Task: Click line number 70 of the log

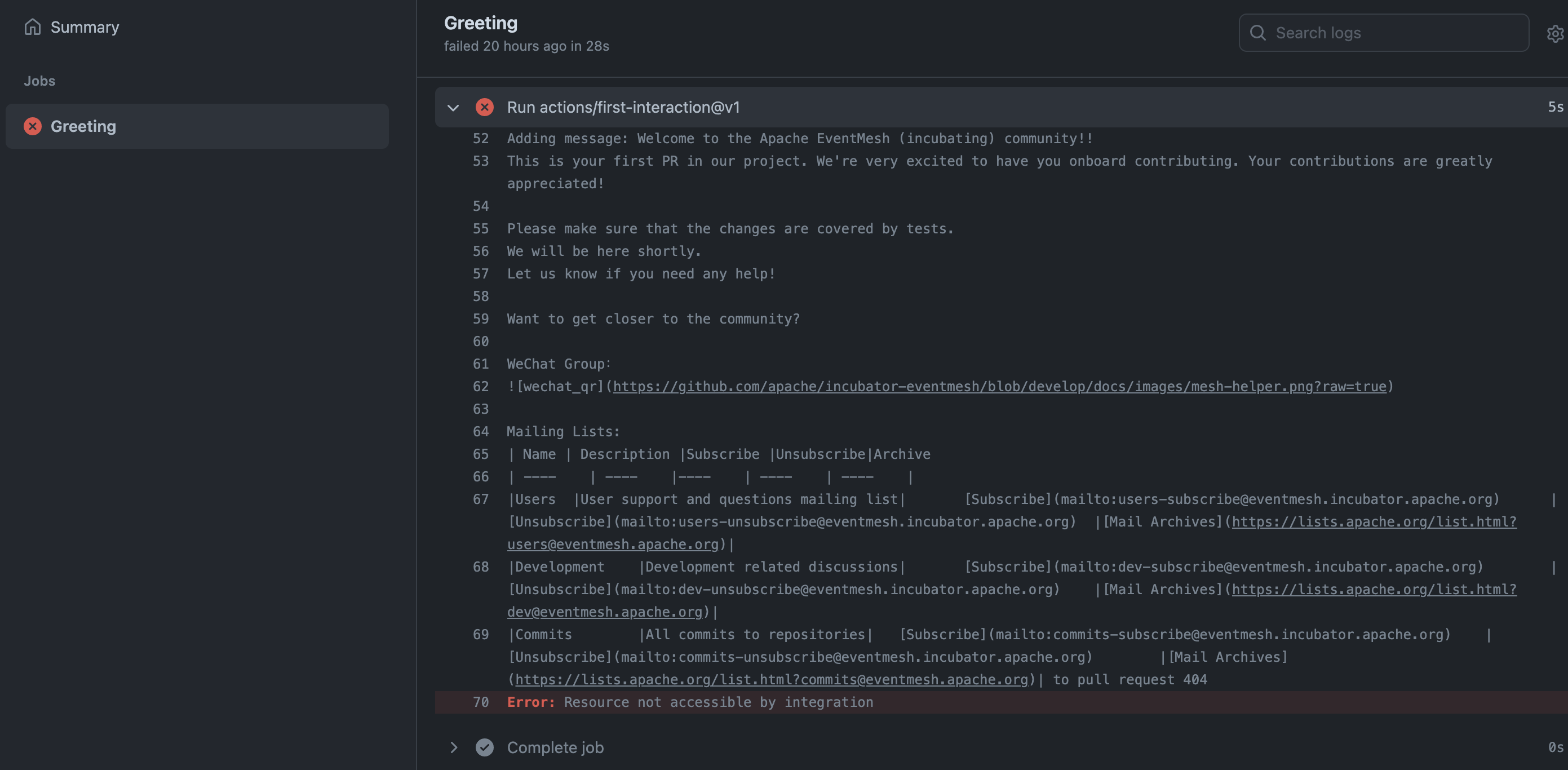Action: coord(480,702)
